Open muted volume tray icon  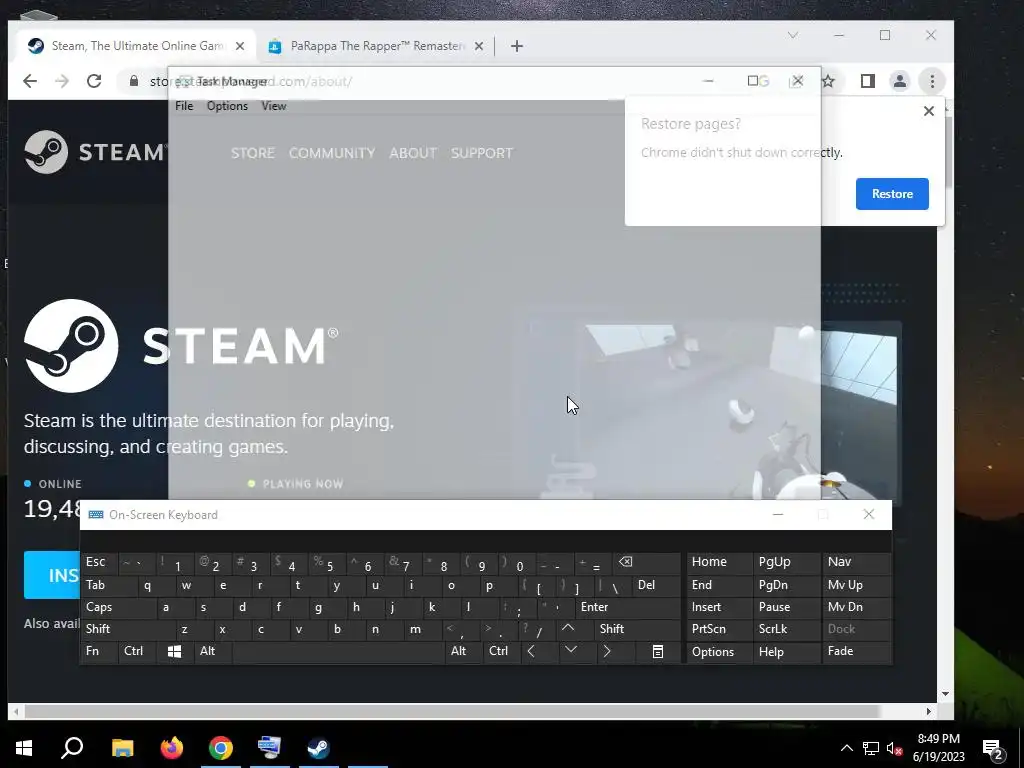(x=894, y=748)
